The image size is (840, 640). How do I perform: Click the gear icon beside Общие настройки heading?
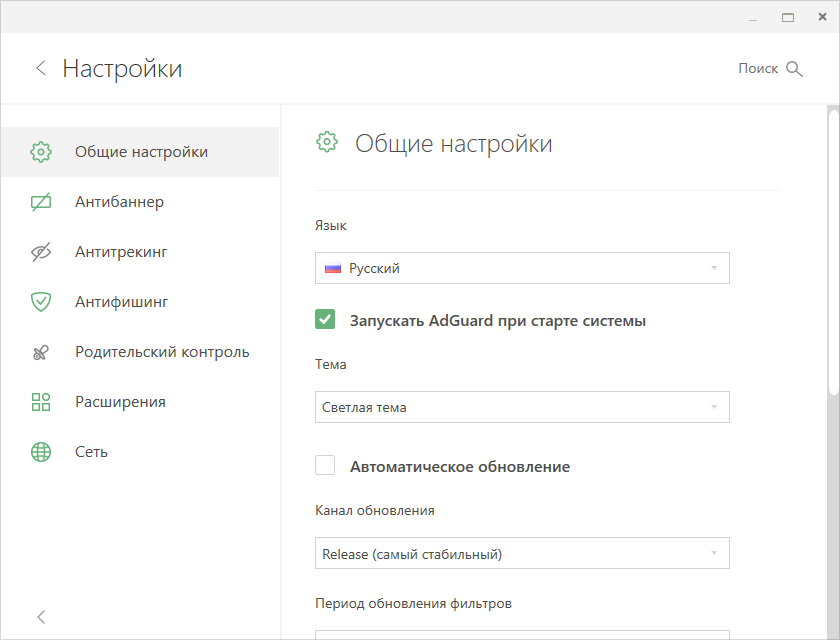coord(326,142)
